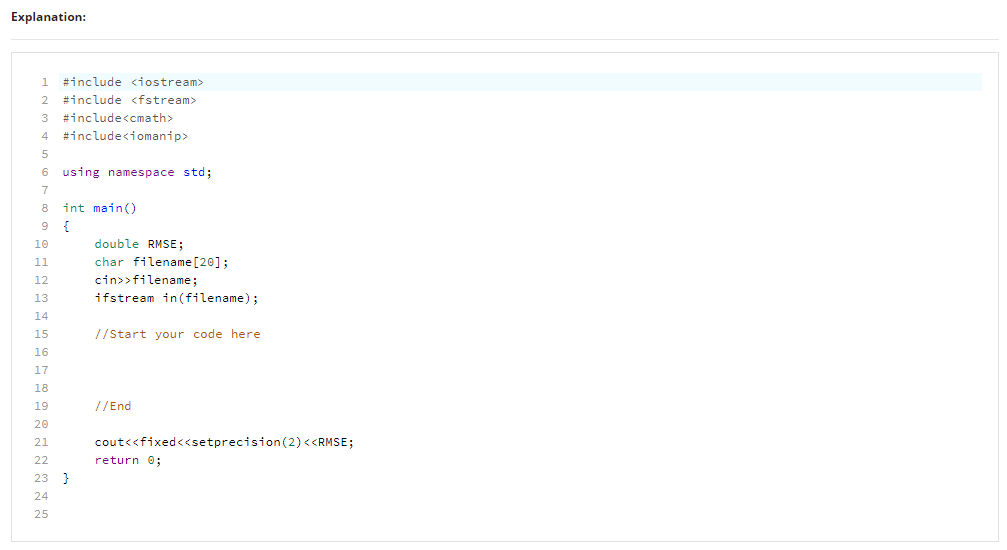Click the '#include<iomanip>' code line
Viewport: 1007px width, 550px height.
(x=125, y=136)
